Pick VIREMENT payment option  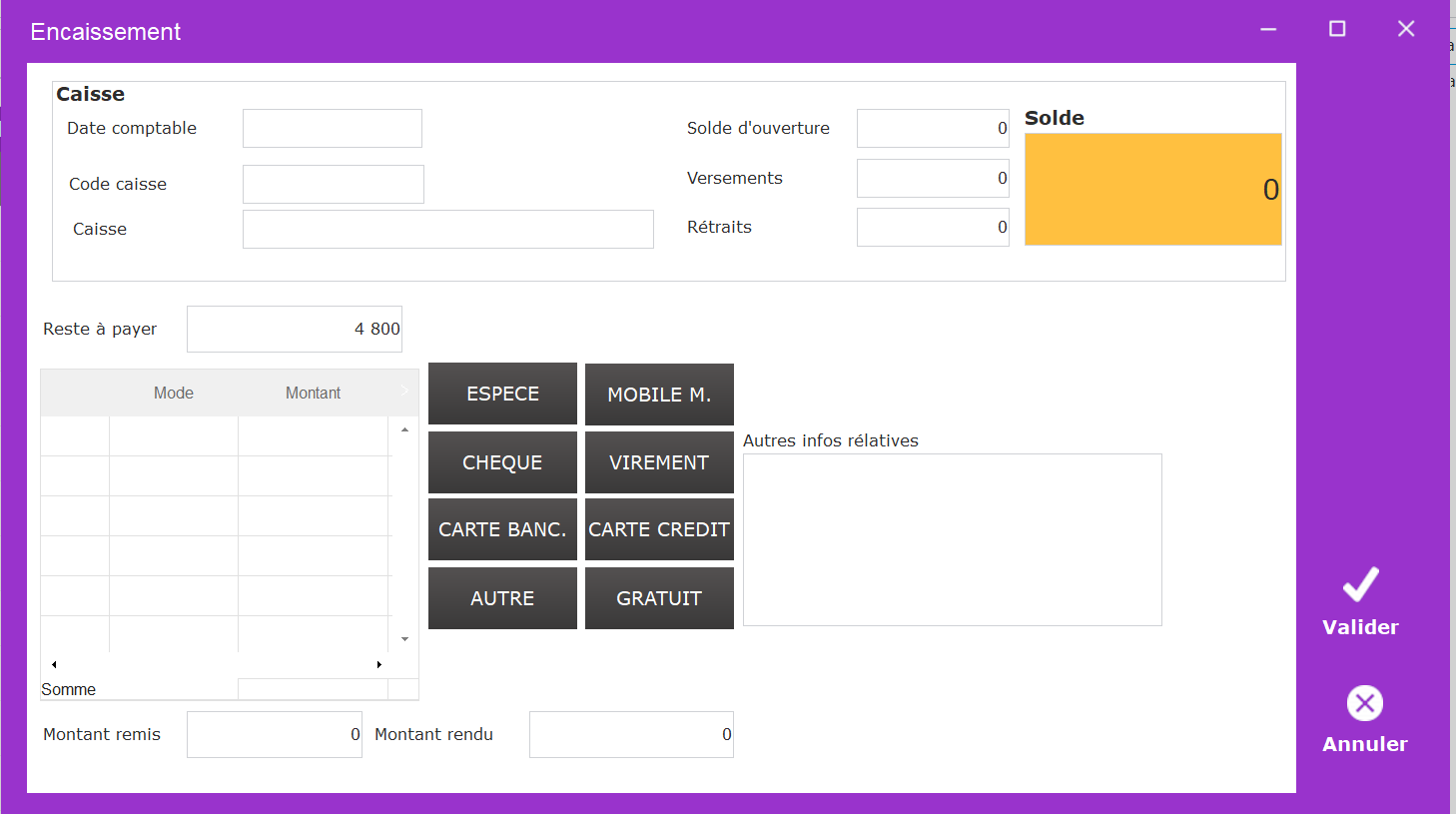tap(659, 462)
